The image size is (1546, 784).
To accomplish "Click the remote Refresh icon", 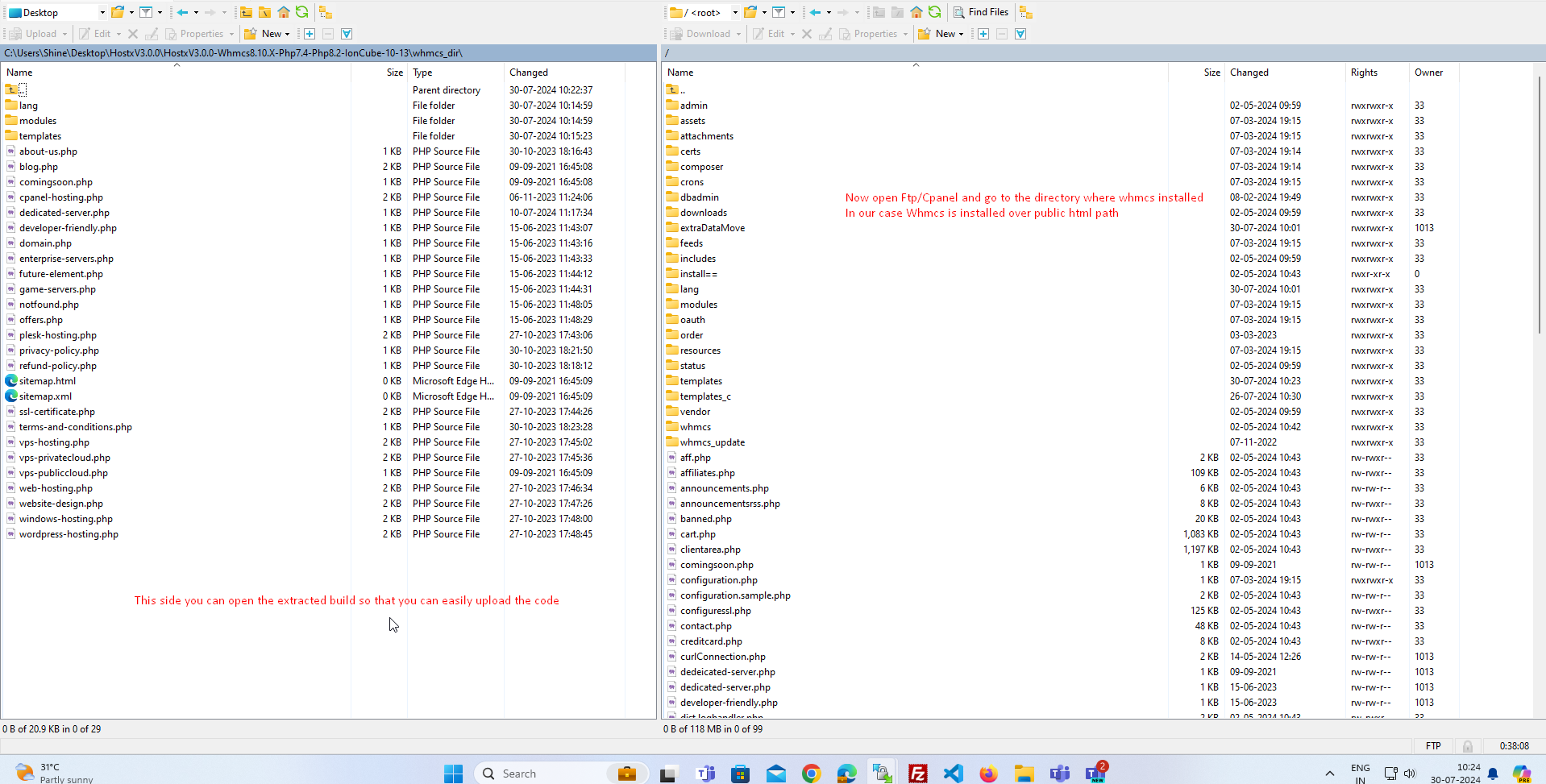I will click(x=934, y=12).
